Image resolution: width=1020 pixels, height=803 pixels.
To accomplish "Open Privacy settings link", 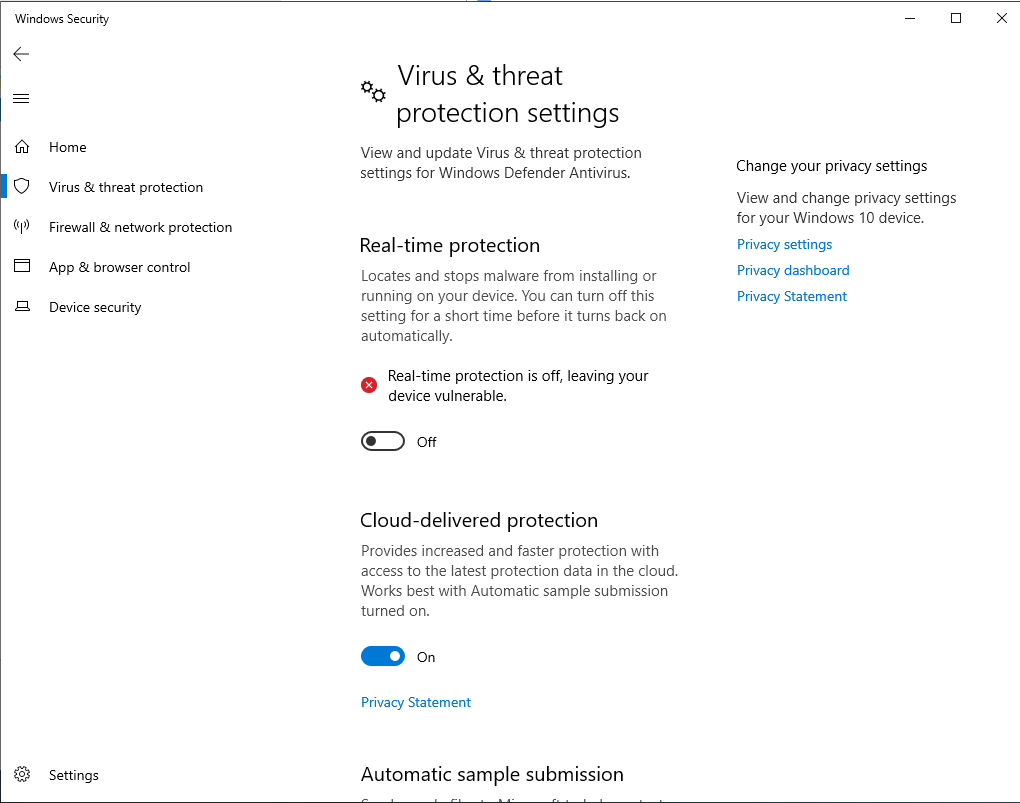I will 784,244.
